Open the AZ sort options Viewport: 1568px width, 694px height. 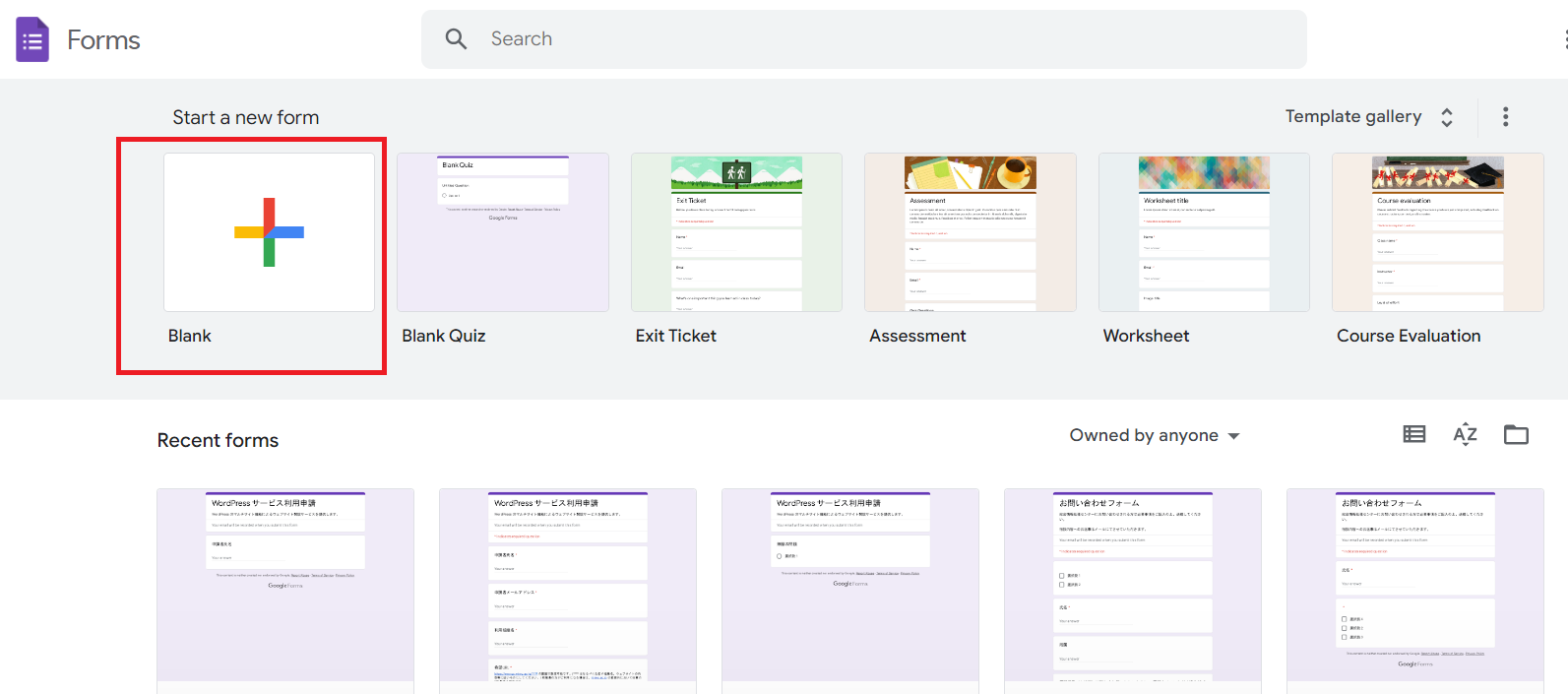[x=1466, y=434]
